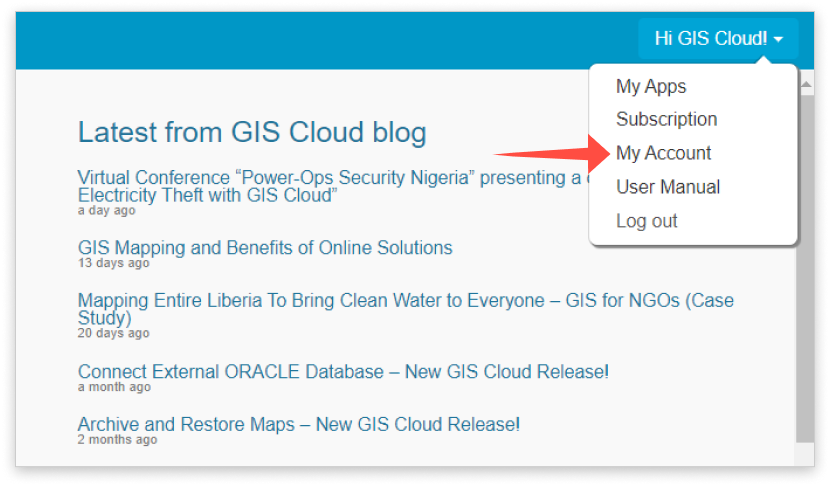The width and height of the screenshot is (830, 487).
Task: Open Archive and Restore Maps post
Action: click(299, 424)
